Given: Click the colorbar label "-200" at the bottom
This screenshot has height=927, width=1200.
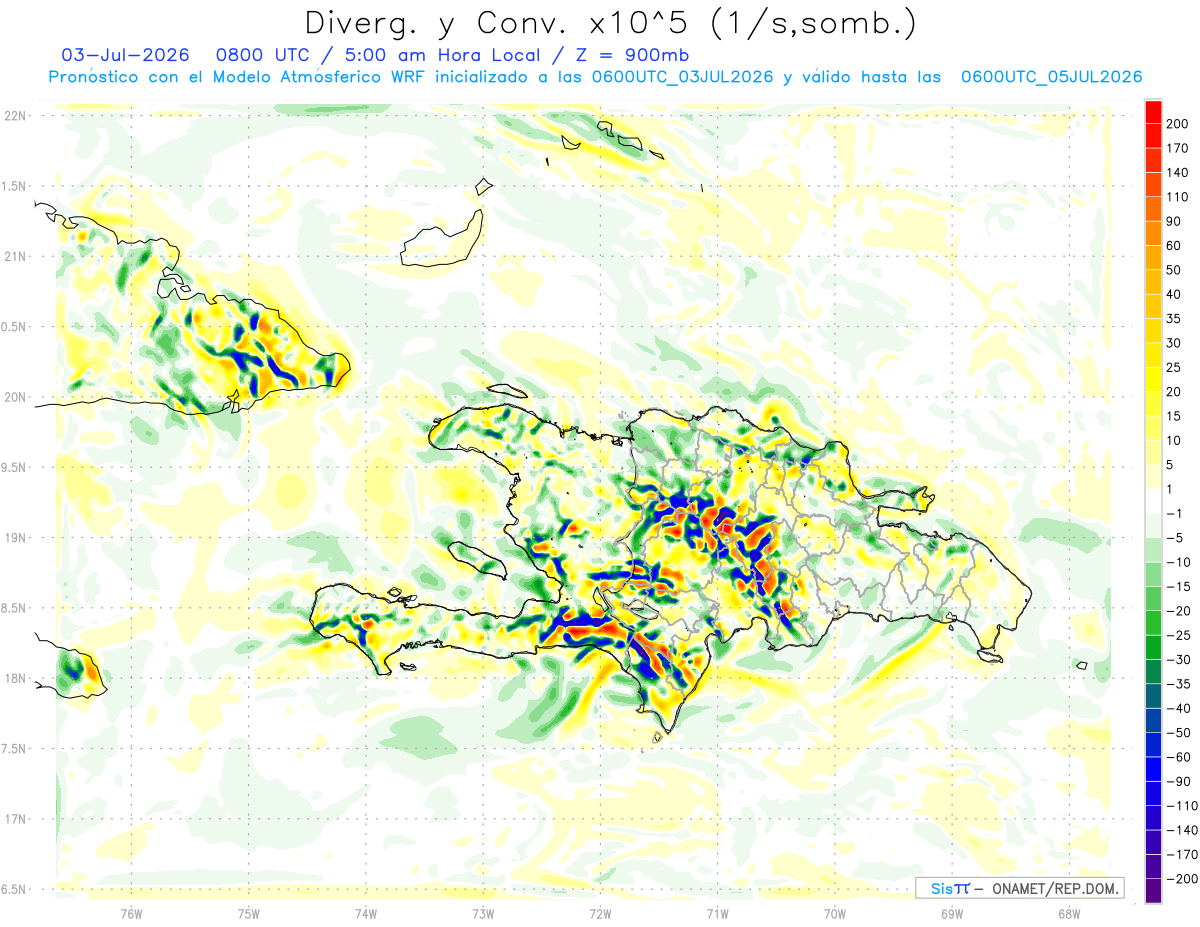Looking at the screenshot, I should tap(1184, 879).
